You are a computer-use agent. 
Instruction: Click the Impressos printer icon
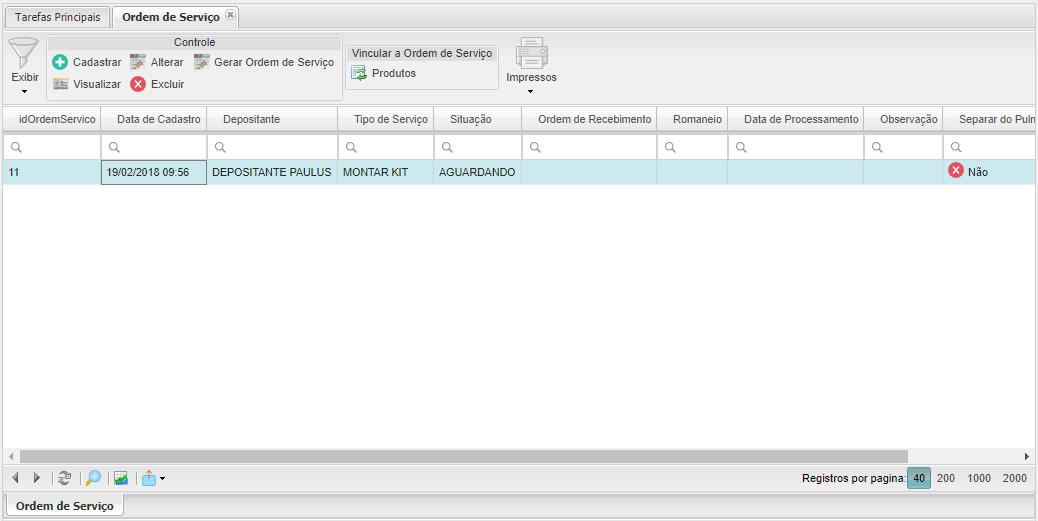(x=532, y=53)
